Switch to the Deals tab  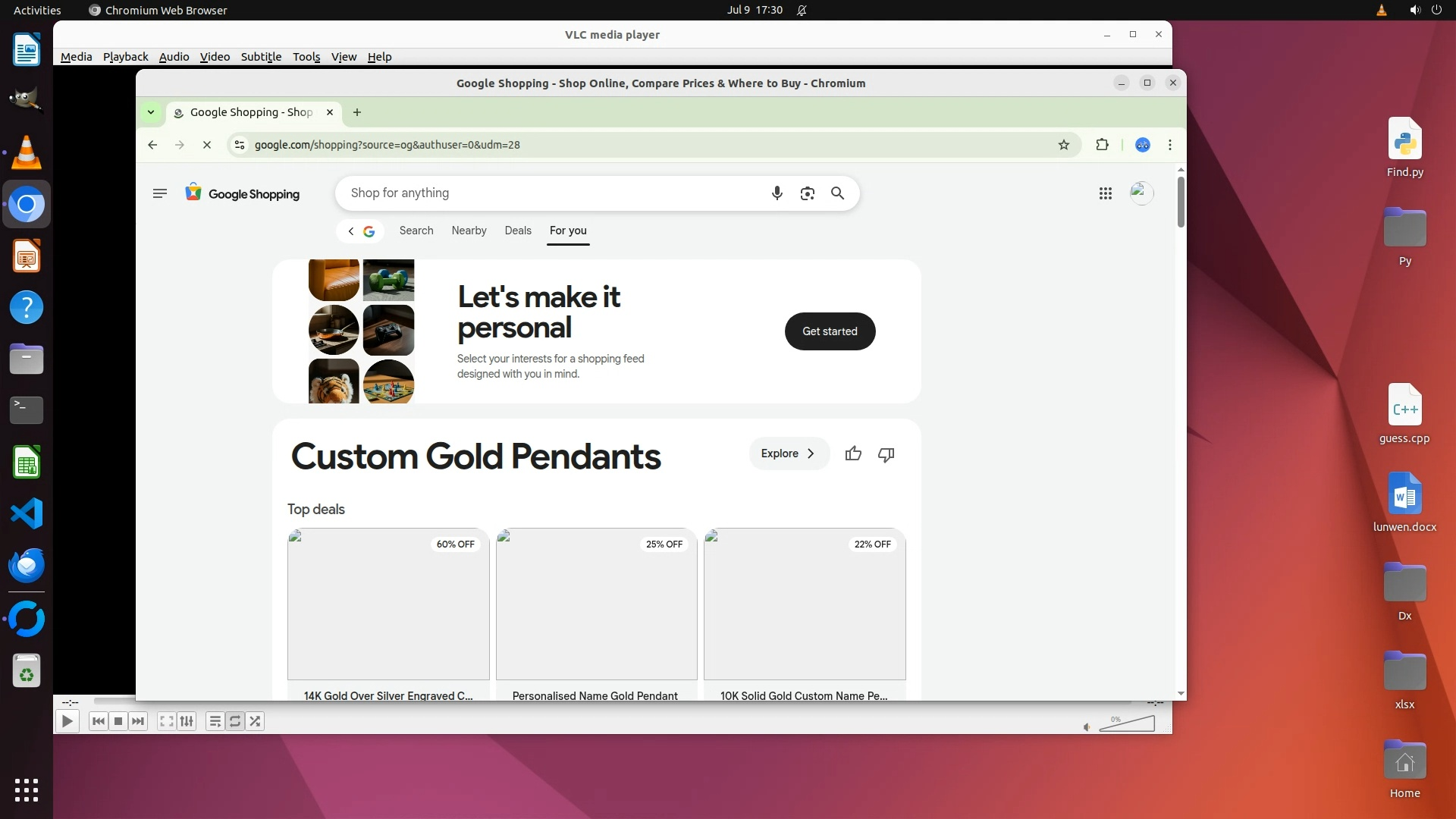click(x=518, y=231)
